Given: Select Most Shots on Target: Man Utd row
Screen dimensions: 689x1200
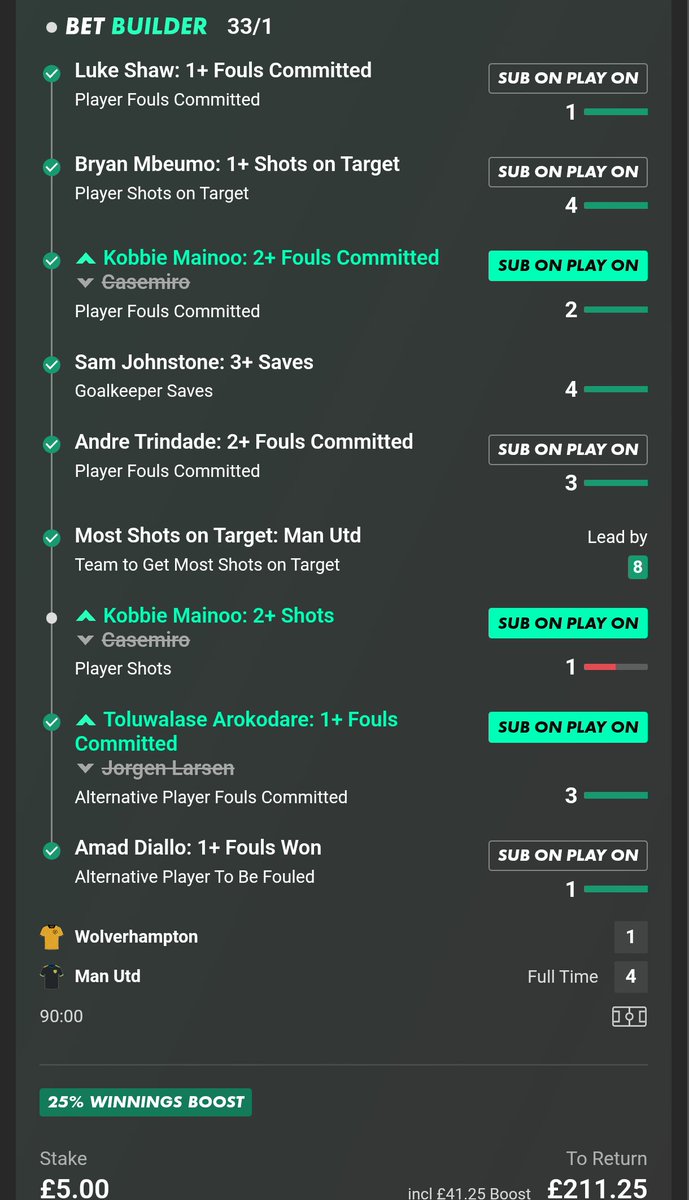Looking at the screenshot, I should point(345,549).
